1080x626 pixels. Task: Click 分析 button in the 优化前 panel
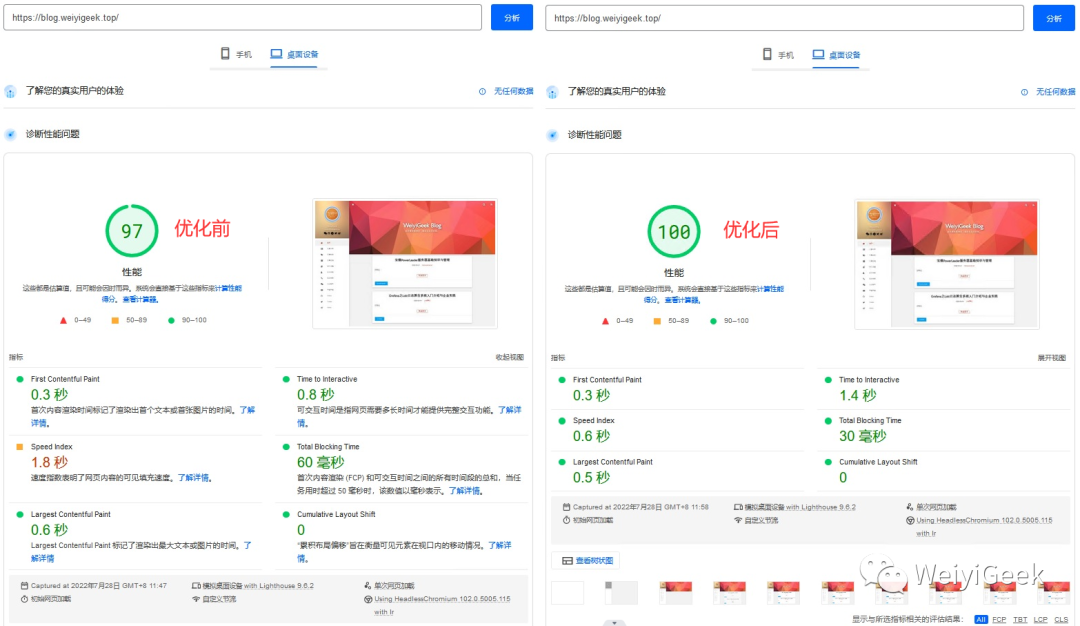[x=512, y=17]
